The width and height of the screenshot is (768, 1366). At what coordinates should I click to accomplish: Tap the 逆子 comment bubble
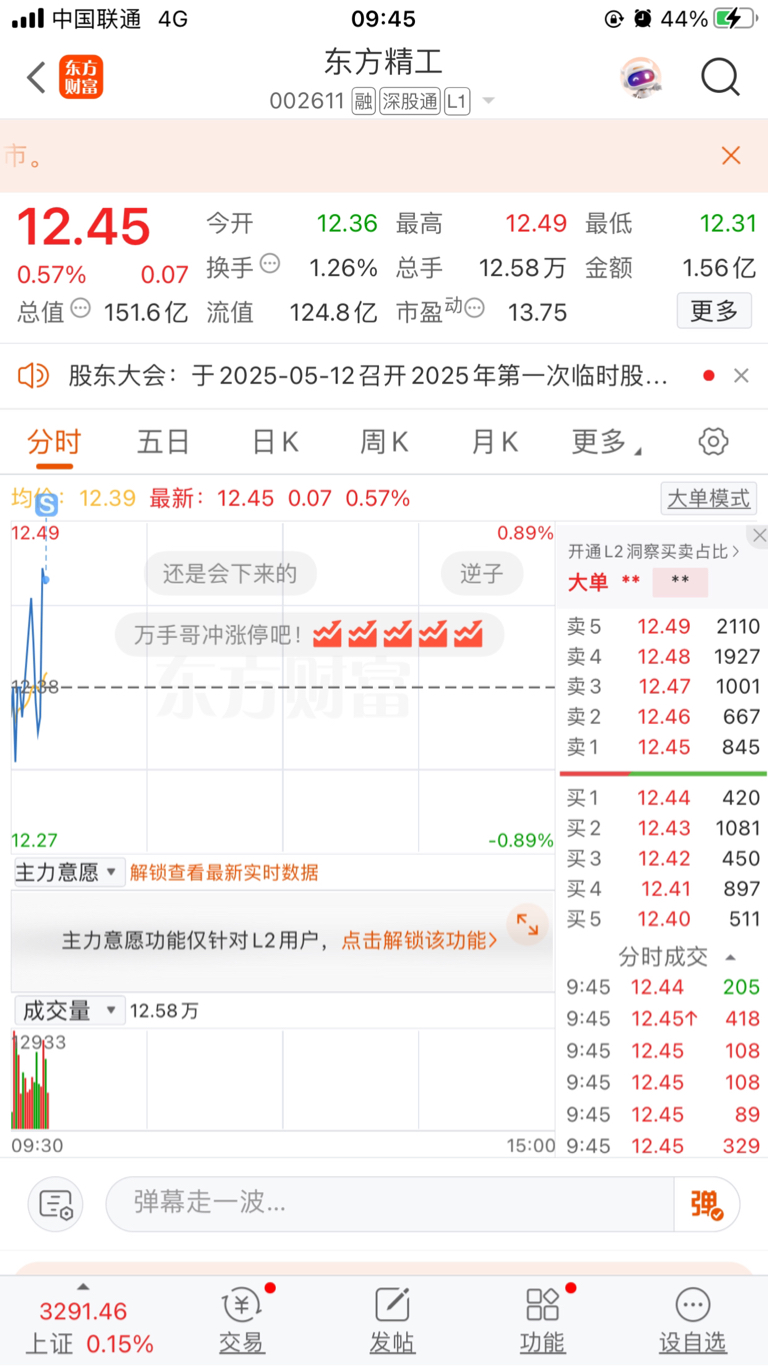pos(481,574)
